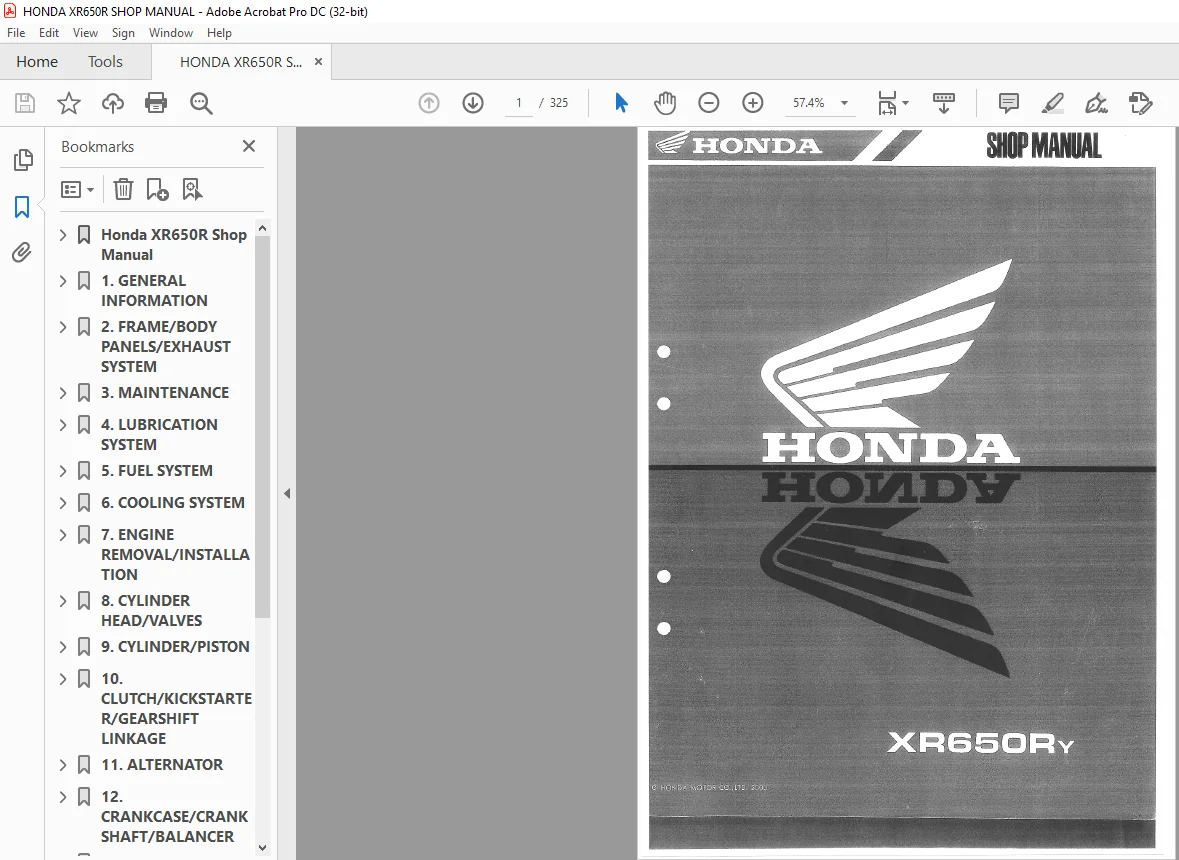Select HONDA XR650R document tab
The height and width of the screenshot is (860, 1179).
coord(241,62)
